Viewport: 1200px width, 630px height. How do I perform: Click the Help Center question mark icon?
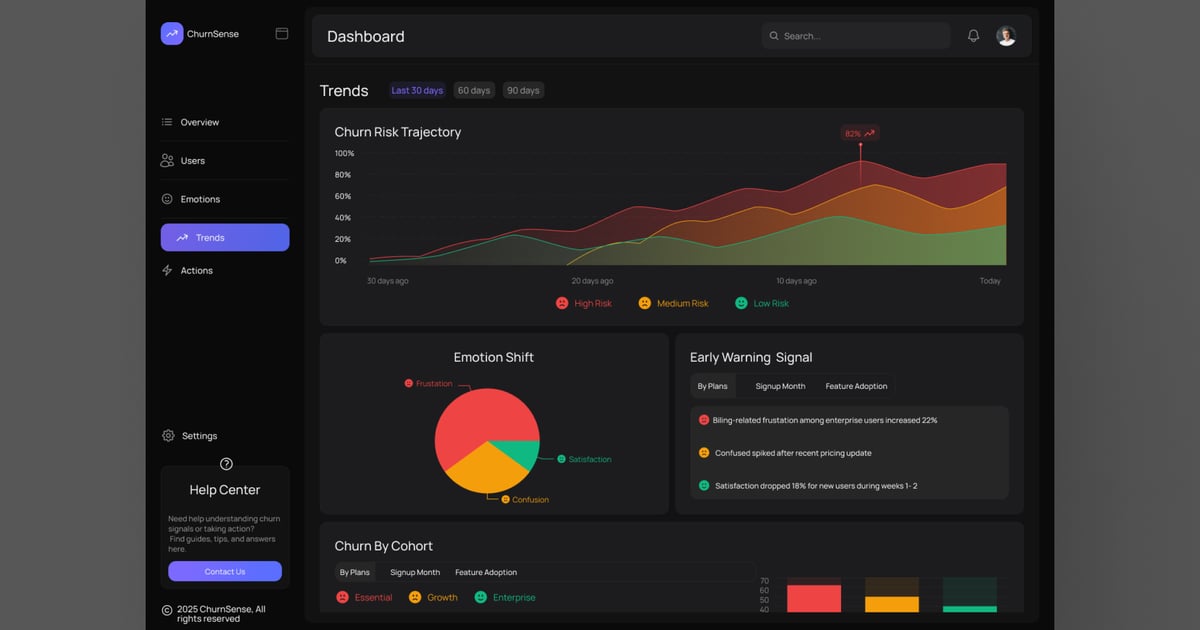point(226,464)
